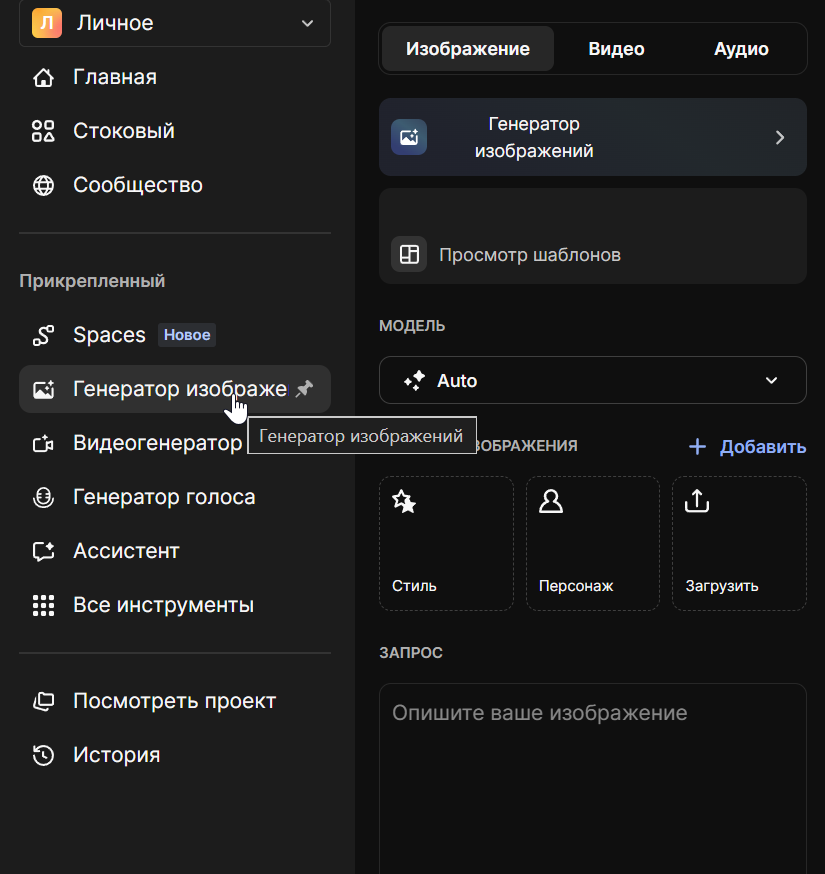
Task: Click the Spaces icon in the sidebar
Action: pos(43,335)
